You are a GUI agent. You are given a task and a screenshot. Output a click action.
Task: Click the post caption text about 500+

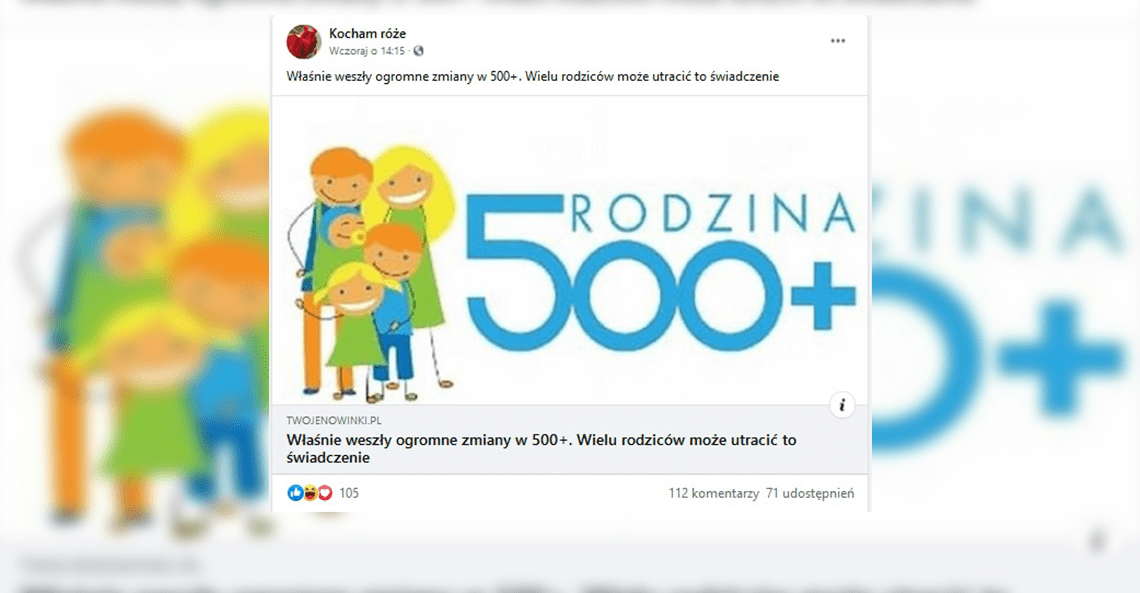pos(532,76)
